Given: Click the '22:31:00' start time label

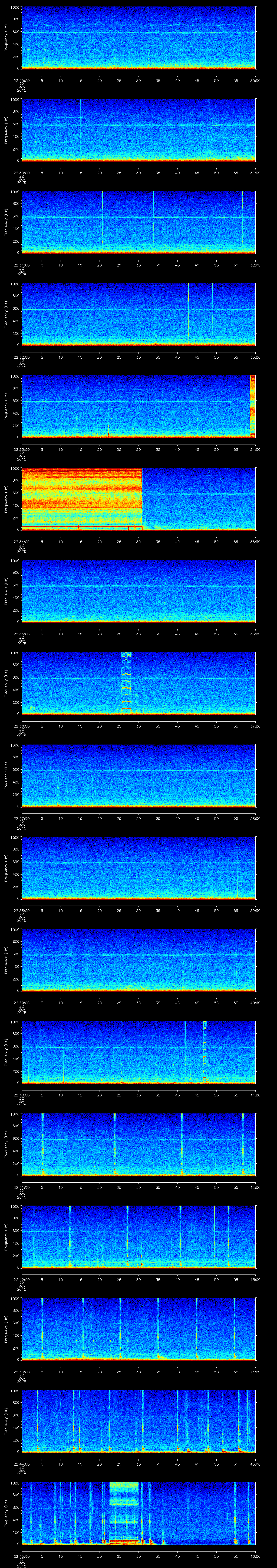Looking at the screenshot, I should click(x=21, y=265).
